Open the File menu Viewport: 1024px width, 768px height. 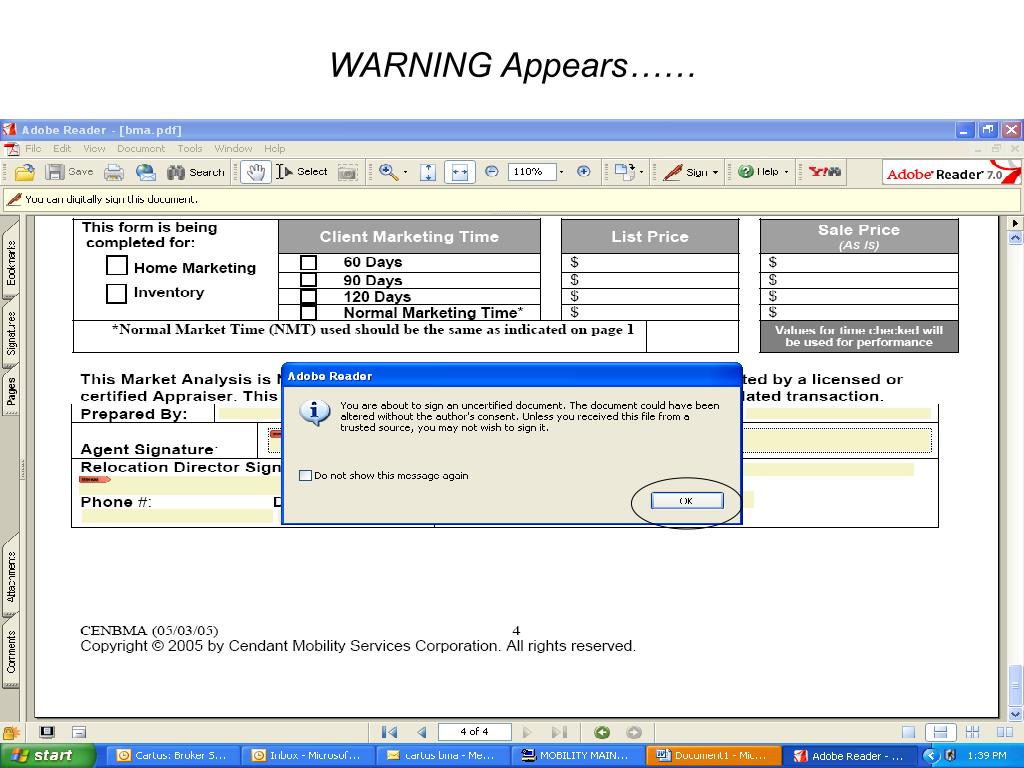(33, 149)
